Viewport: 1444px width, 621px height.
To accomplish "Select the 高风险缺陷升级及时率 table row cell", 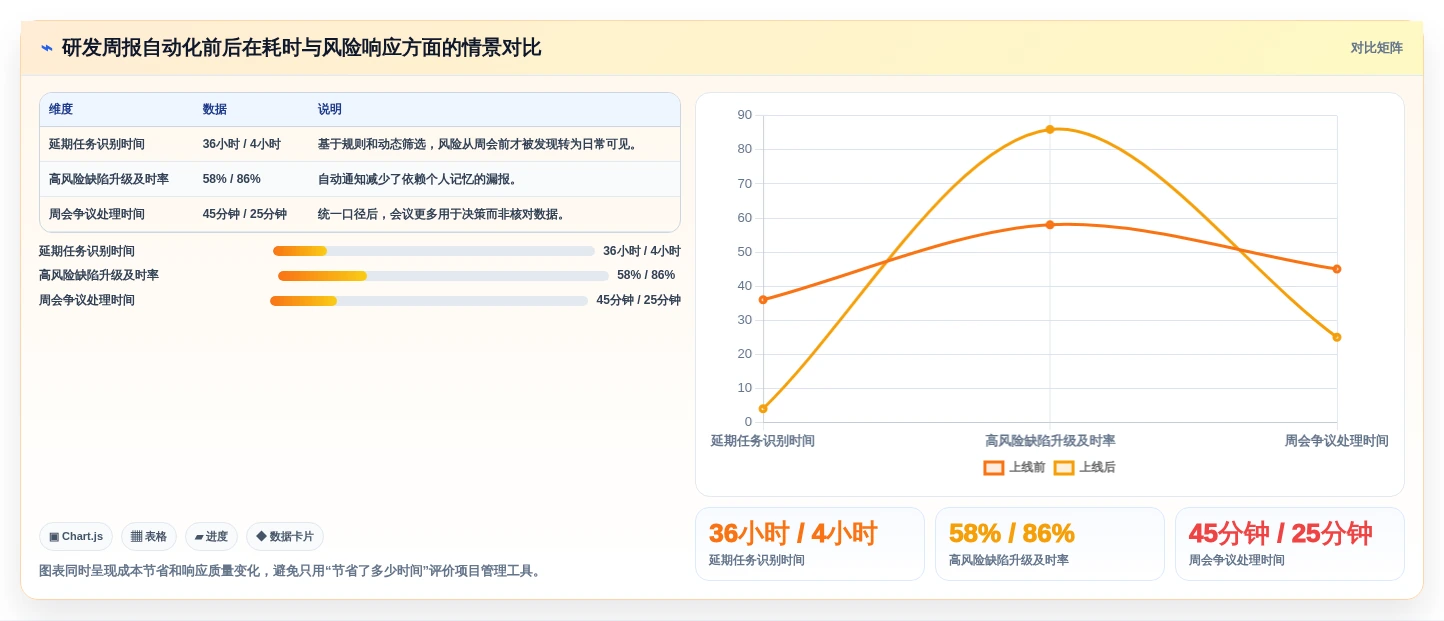I will (109, 179).
